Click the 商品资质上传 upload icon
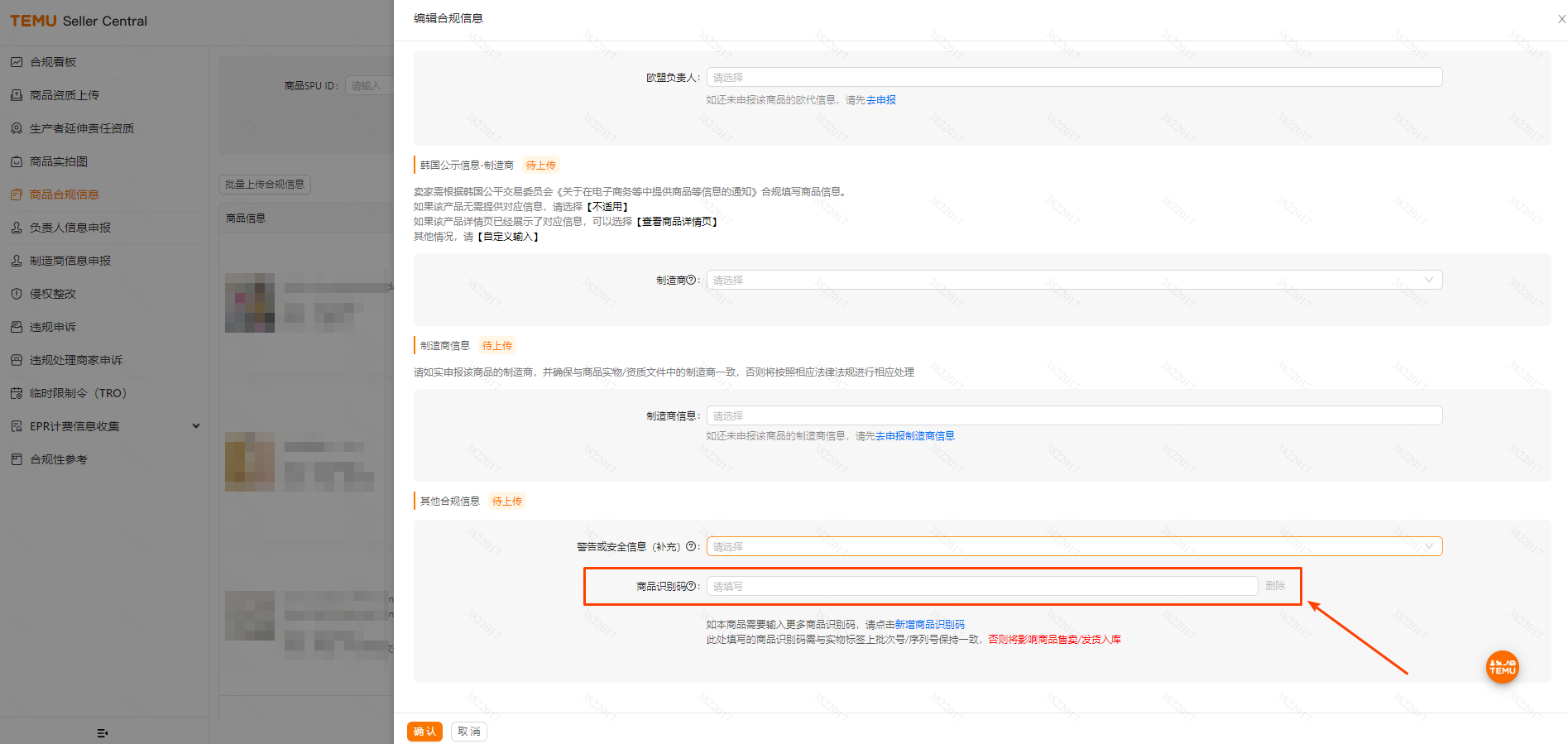 pyautogui.click(x=17, y=95)
